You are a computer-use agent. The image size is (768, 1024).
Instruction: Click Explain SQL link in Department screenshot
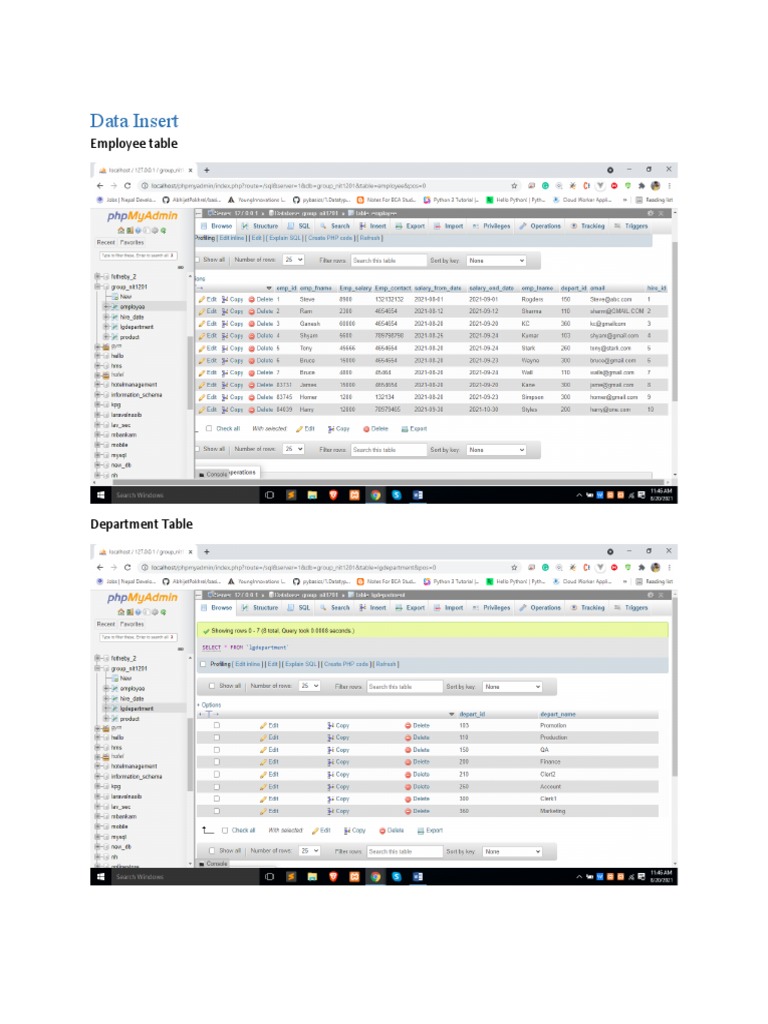tap(300, 664)
